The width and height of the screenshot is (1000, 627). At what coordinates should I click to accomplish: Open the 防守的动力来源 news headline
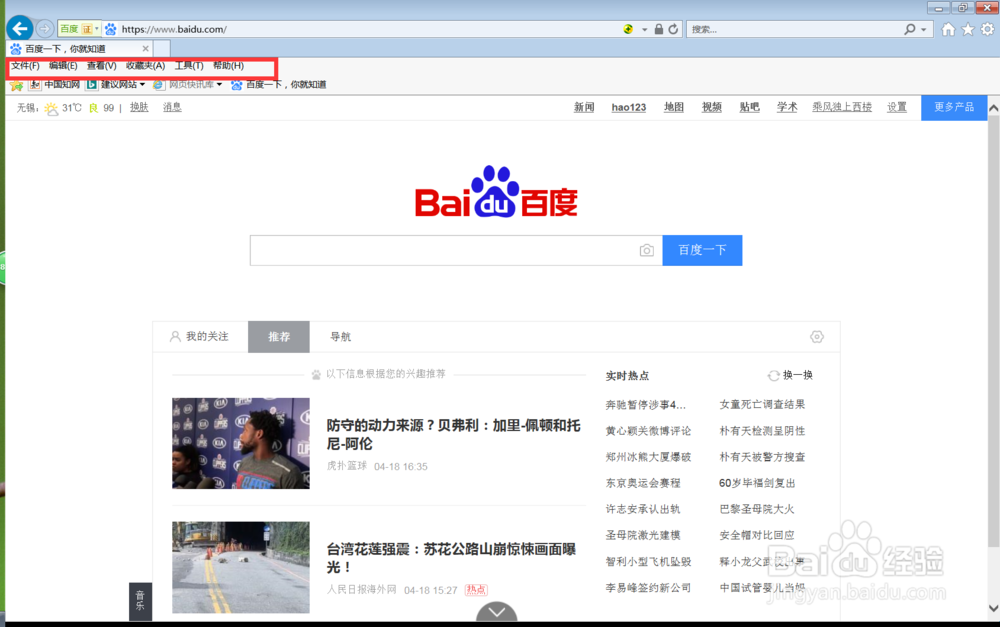[x=453, y=434]
